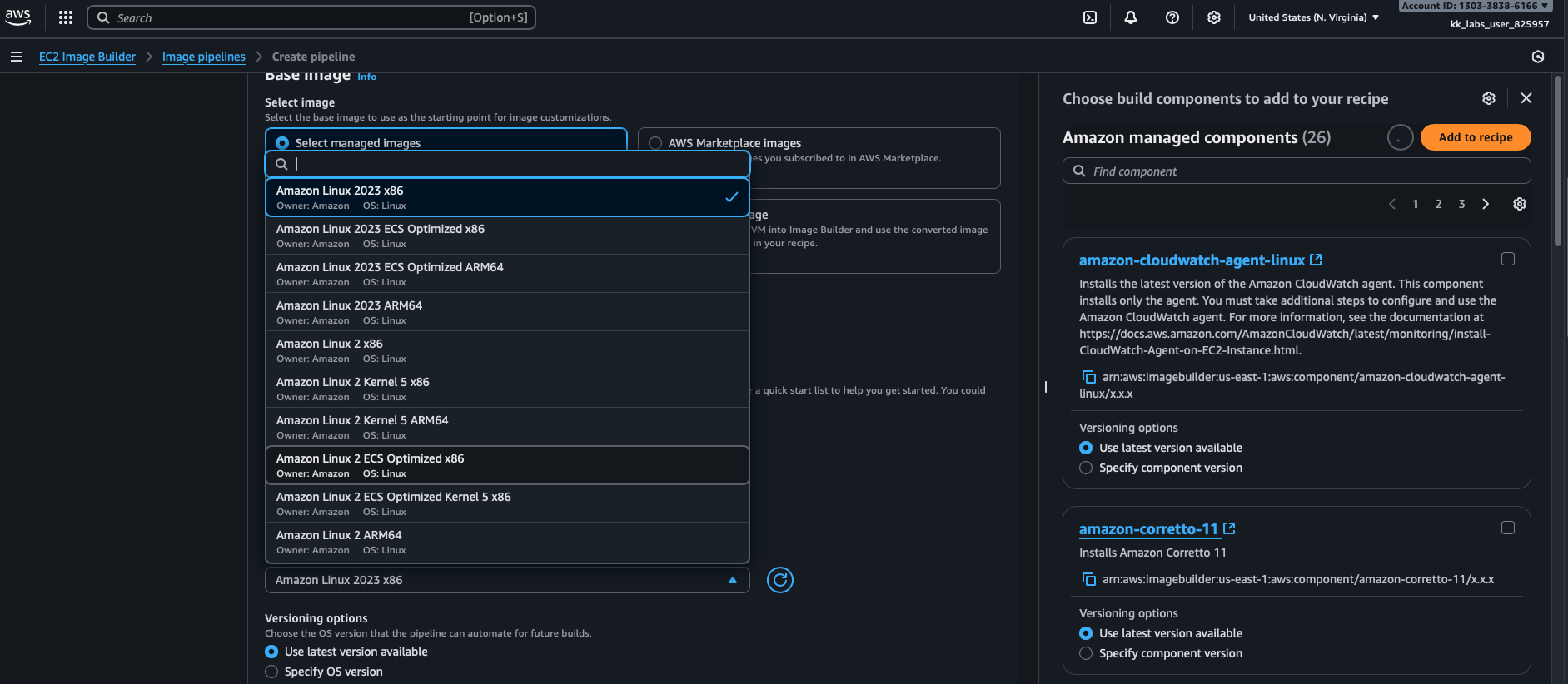The height and width of the screenshot is (684, 1568).
Task: Click the search magnifier in image dropdown
Action: (282, 164)
